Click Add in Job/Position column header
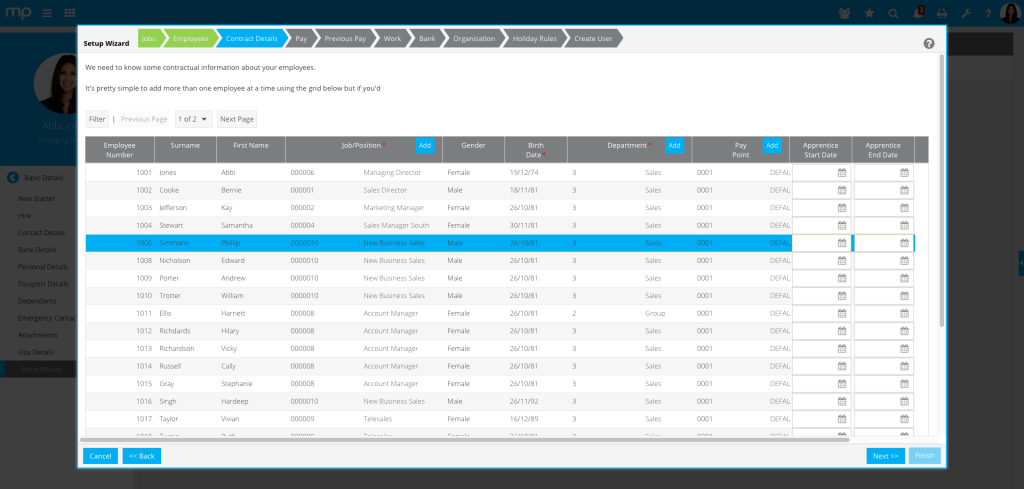Image resolution: width=1024 pixels, height=489 pixels. 425,146
